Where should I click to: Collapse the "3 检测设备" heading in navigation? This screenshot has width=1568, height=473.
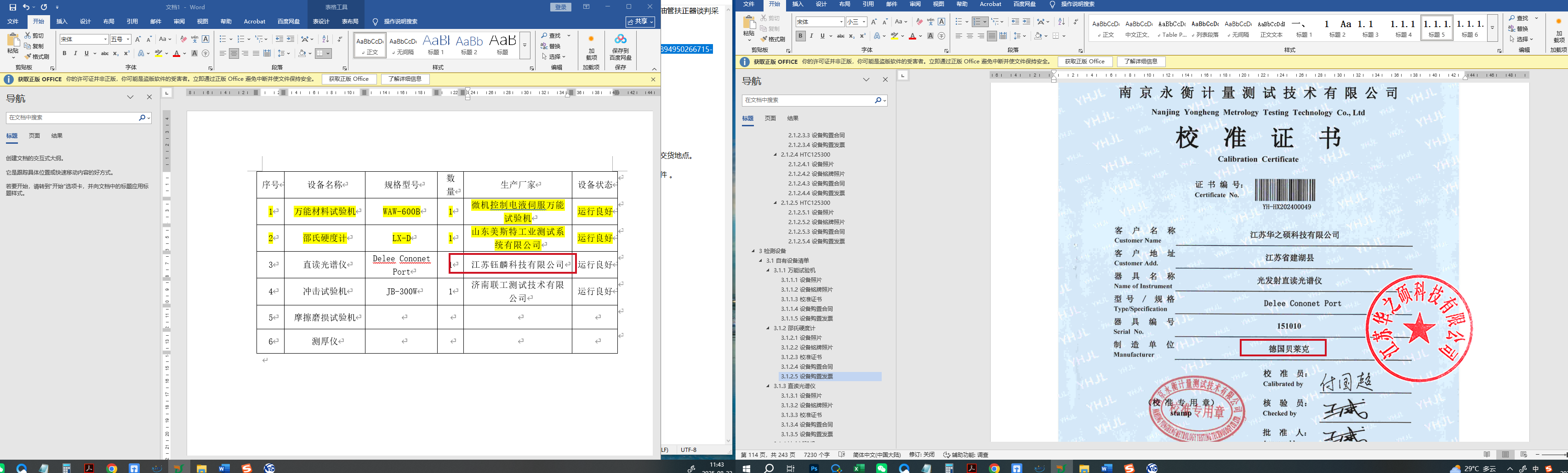(x=753, y=251)
